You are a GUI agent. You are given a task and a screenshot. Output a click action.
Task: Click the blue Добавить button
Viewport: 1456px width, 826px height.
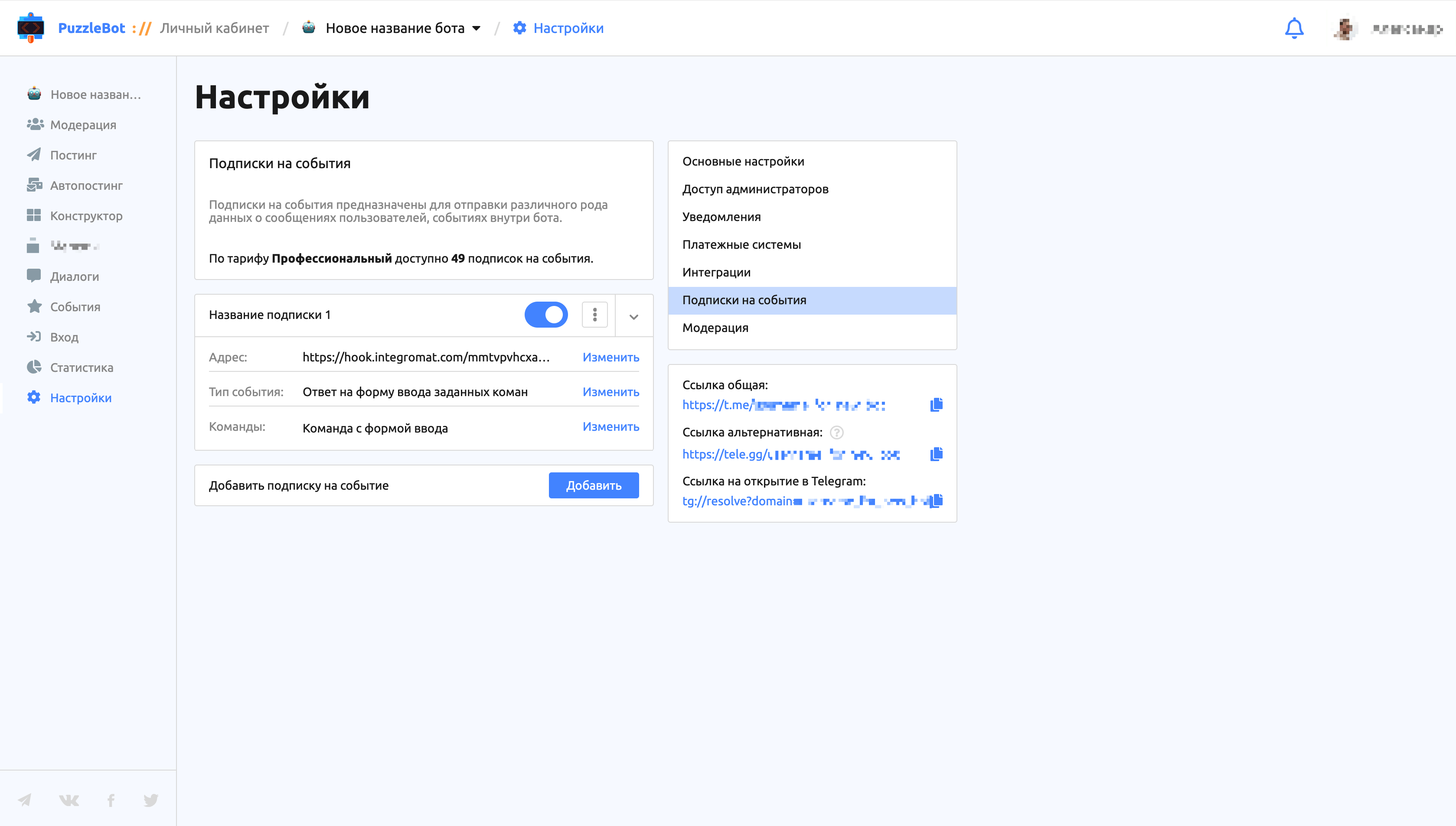point(594,486)
